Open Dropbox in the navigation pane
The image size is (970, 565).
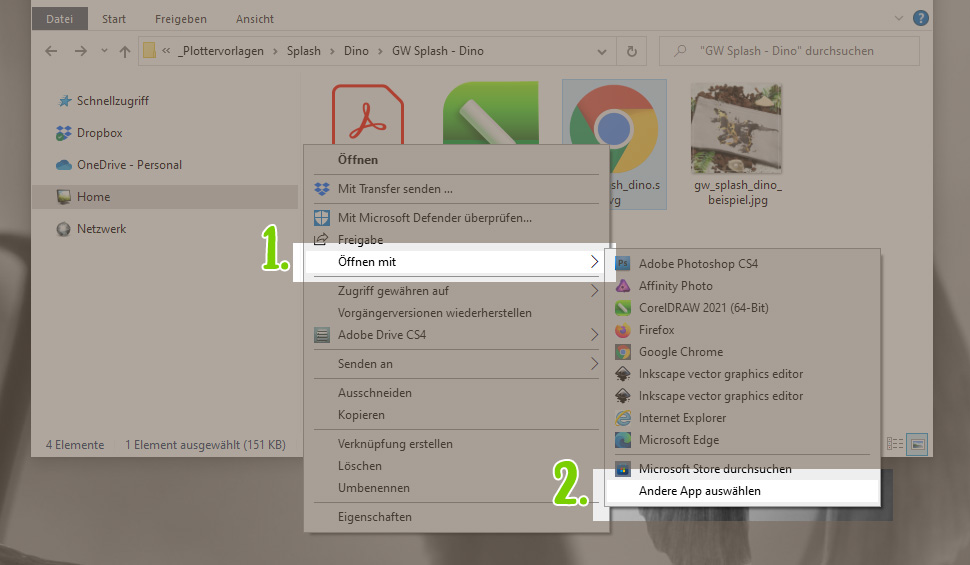99,133
